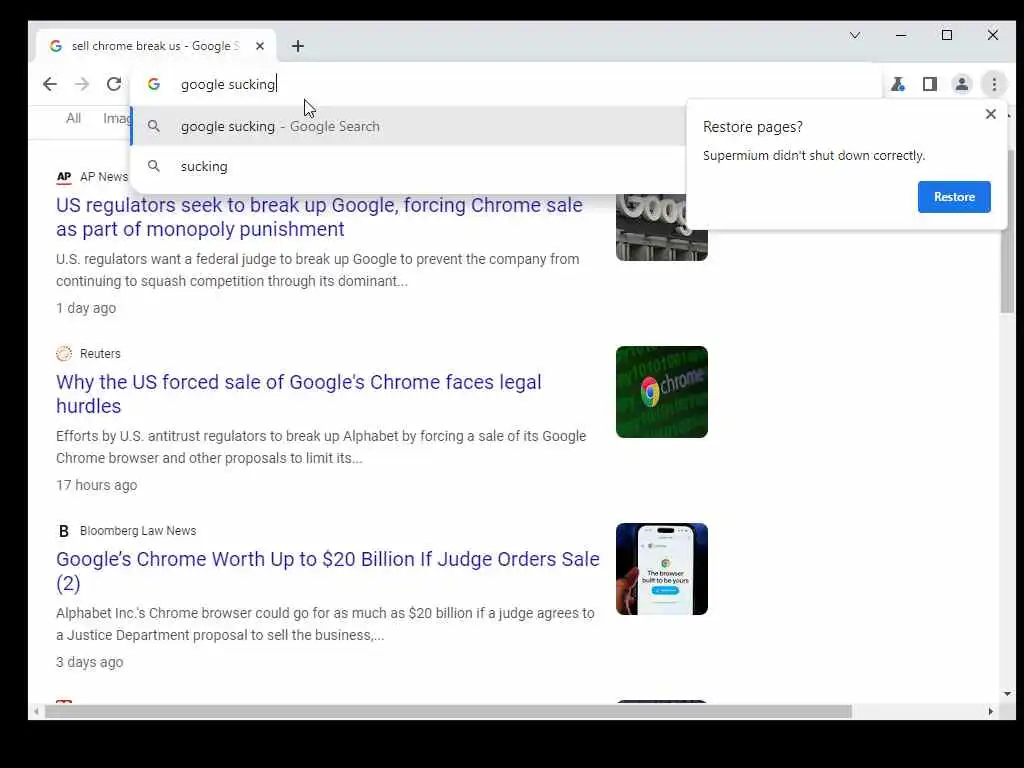Click the scroll down arrow
The height and width of the screenshot is (768, 1024).
pos(1008,694)
